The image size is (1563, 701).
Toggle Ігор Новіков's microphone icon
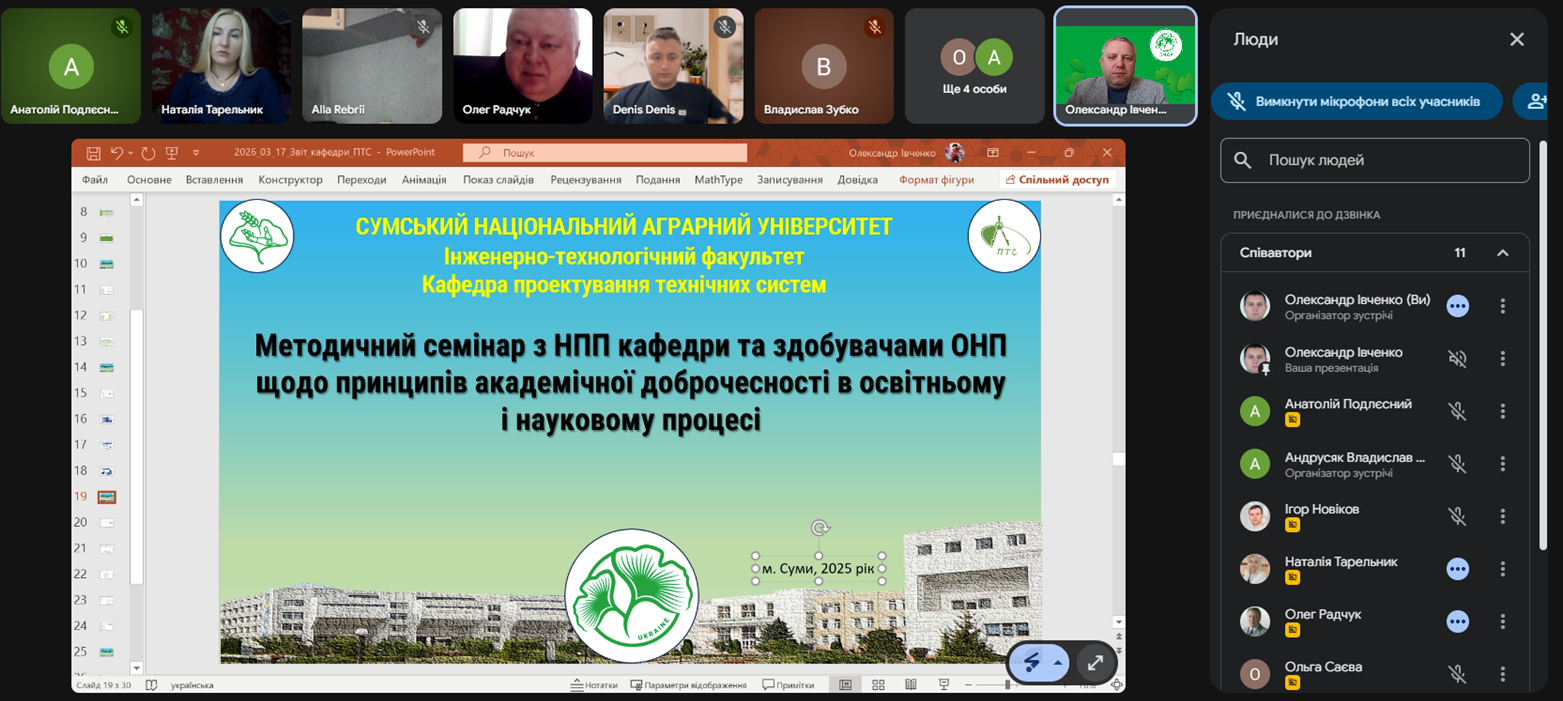(1457, 516)
